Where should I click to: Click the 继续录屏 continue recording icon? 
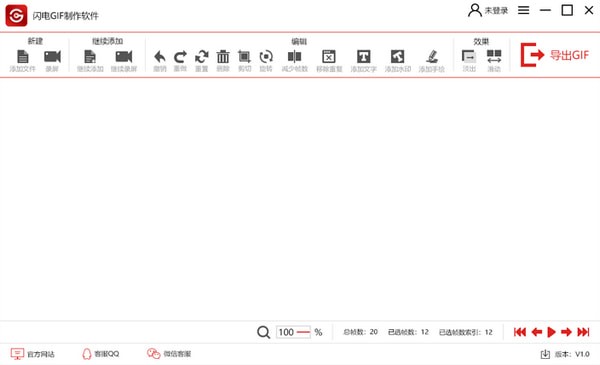point(124,57)
